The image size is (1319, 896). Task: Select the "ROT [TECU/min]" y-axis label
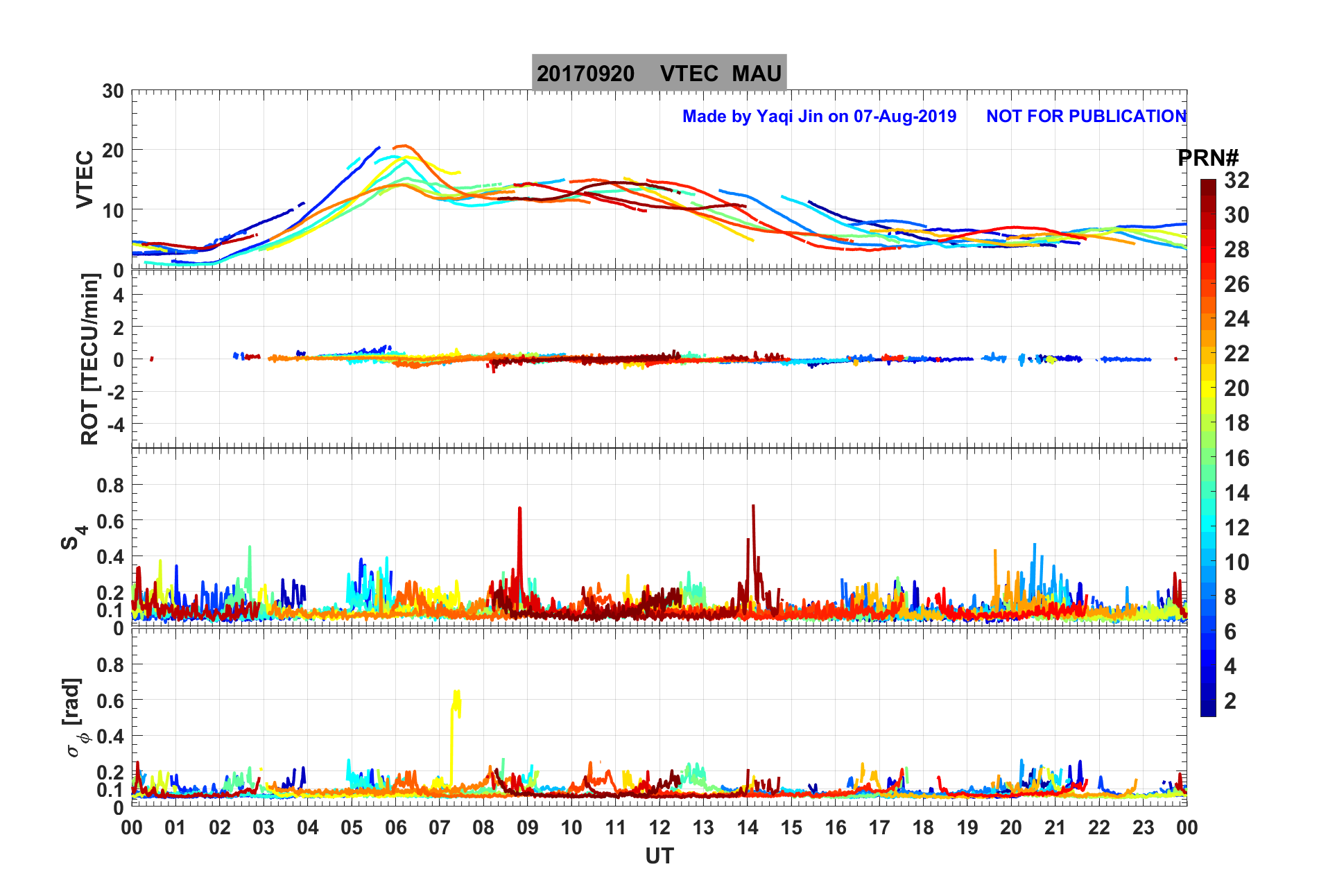point(90,359)
